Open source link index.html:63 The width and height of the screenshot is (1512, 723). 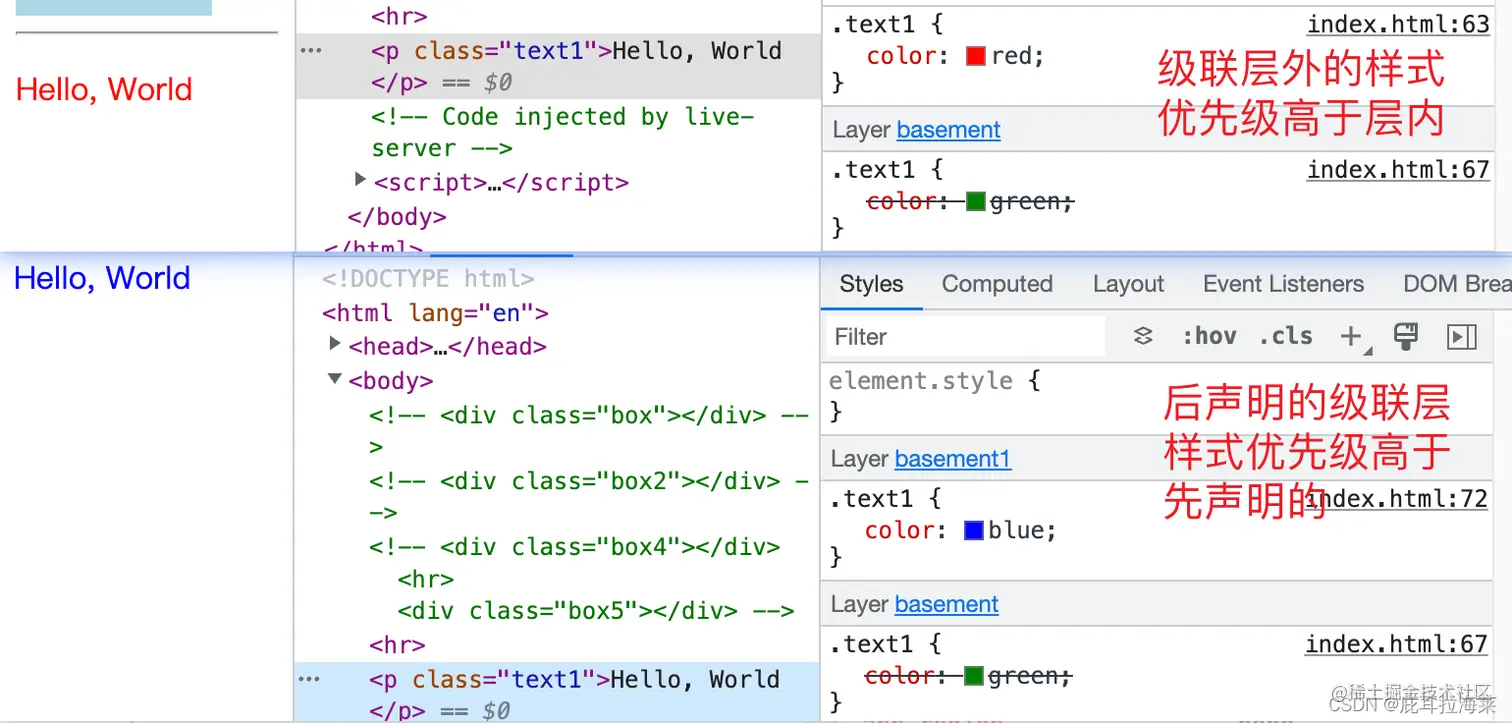click(1398, 24)
